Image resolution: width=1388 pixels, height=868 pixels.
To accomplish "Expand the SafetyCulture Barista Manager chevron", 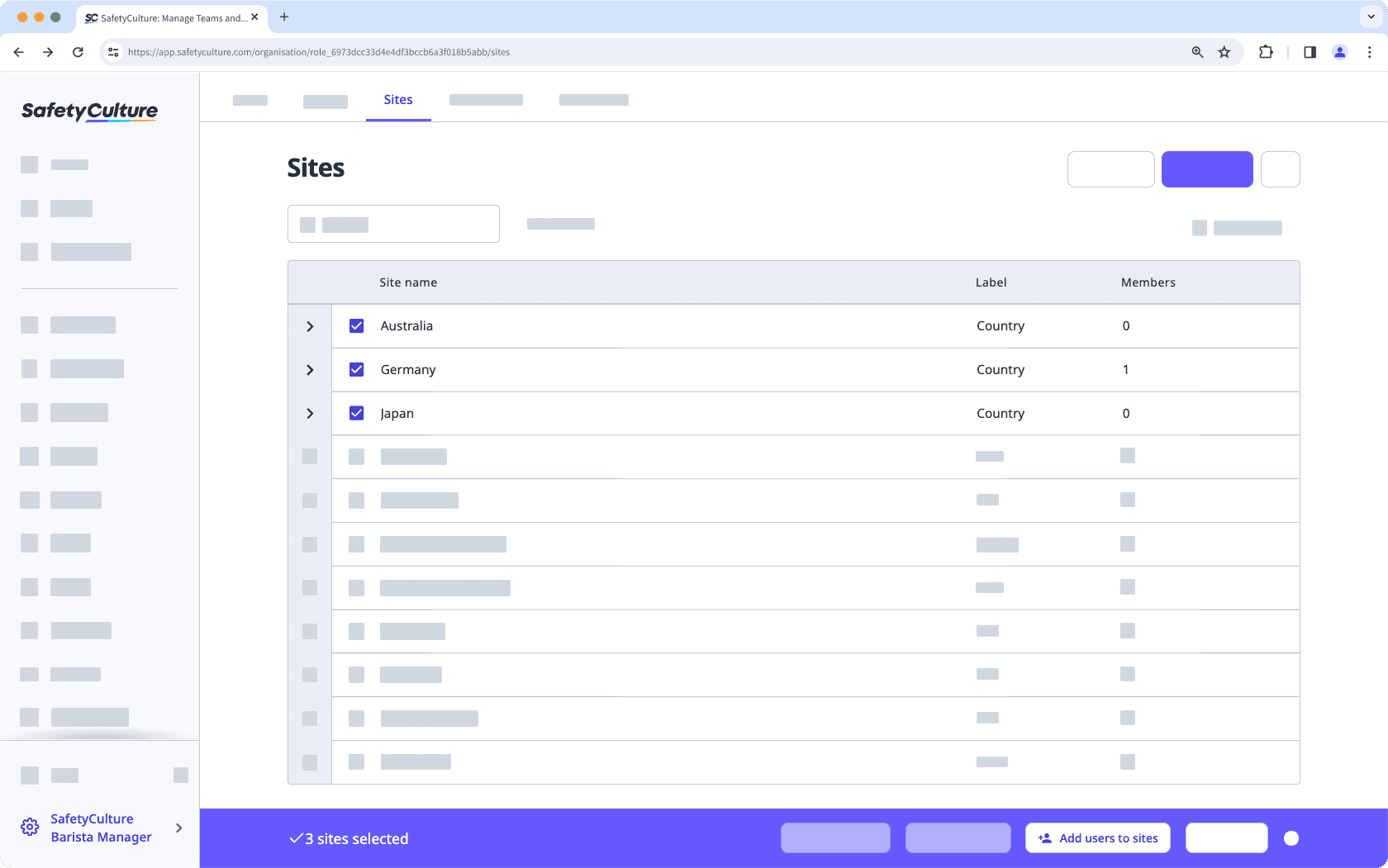I will tap(178, 828).
